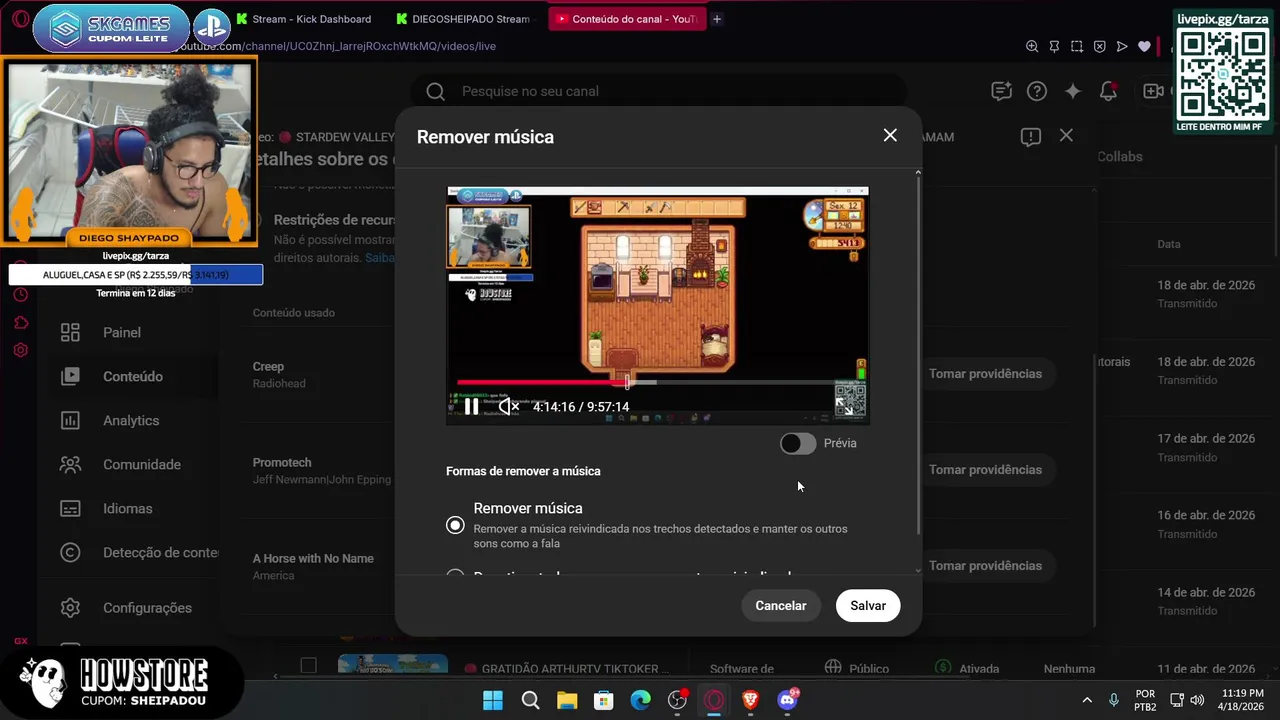Open the YouTube Studio help icon
The width and height of the screenshot is (1280, 720).
pyautogui.click(x=1037, y=91)
